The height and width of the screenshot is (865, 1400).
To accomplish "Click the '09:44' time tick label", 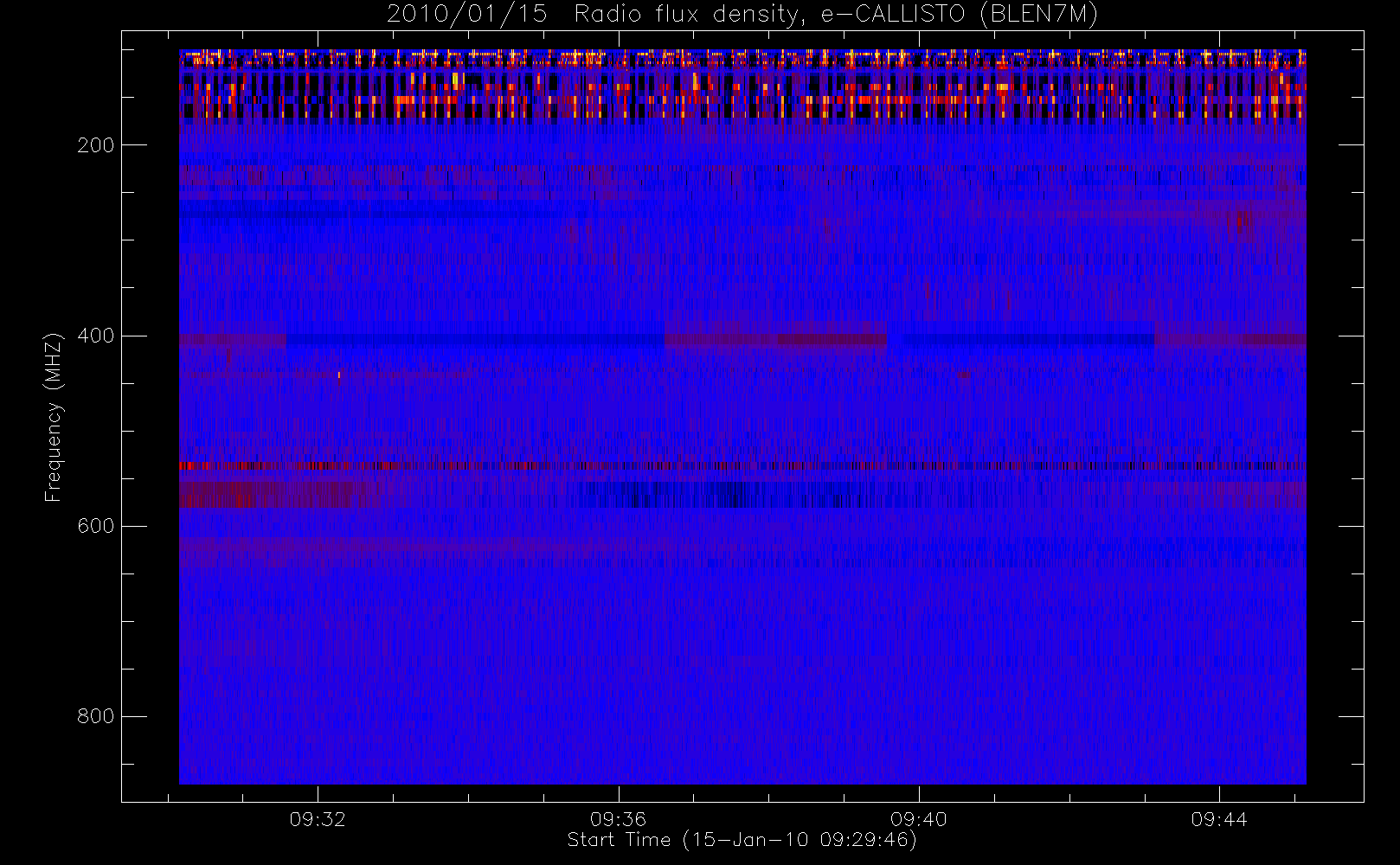I will pos(1218,819).
